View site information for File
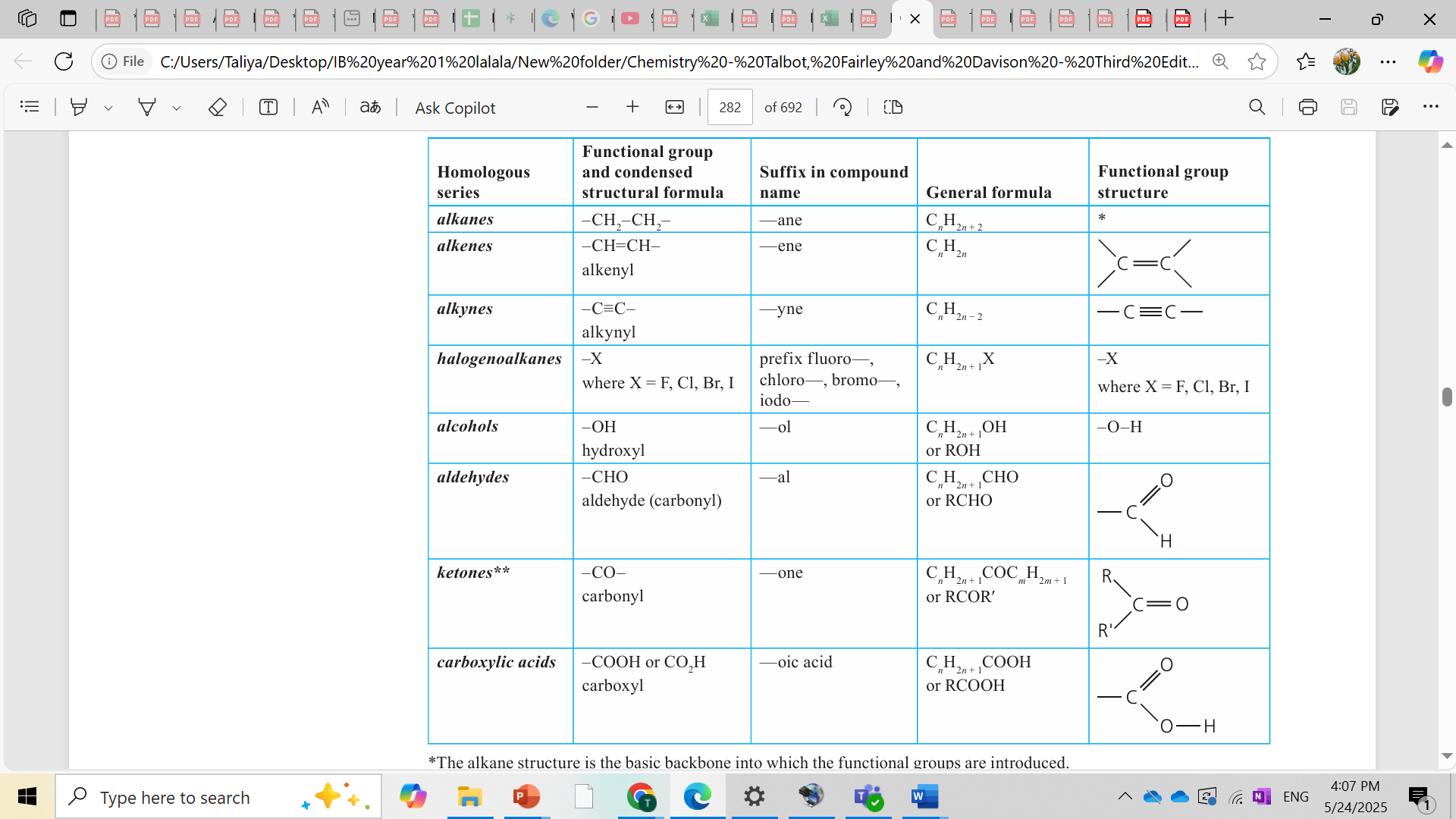1456x819 pixels. click(123, 61)
